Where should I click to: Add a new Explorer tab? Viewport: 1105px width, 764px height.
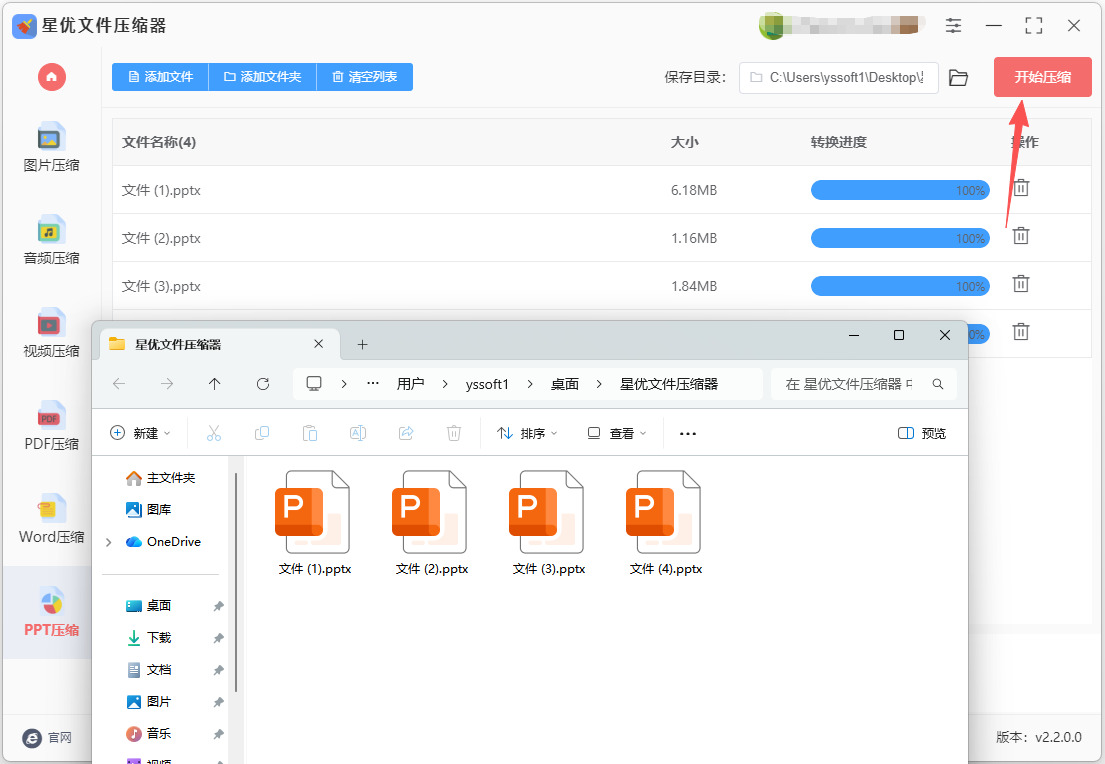[x=362, y=345]
